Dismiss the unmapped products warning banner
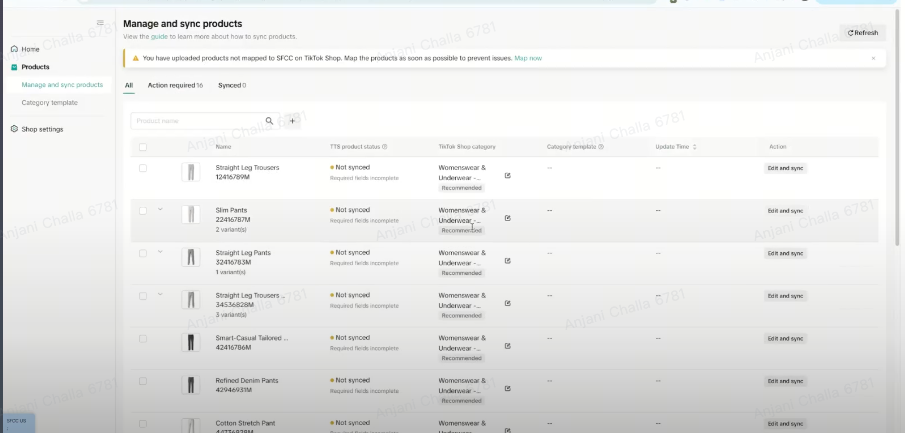This screenshot has height=433, width=905. click(872, 58)
